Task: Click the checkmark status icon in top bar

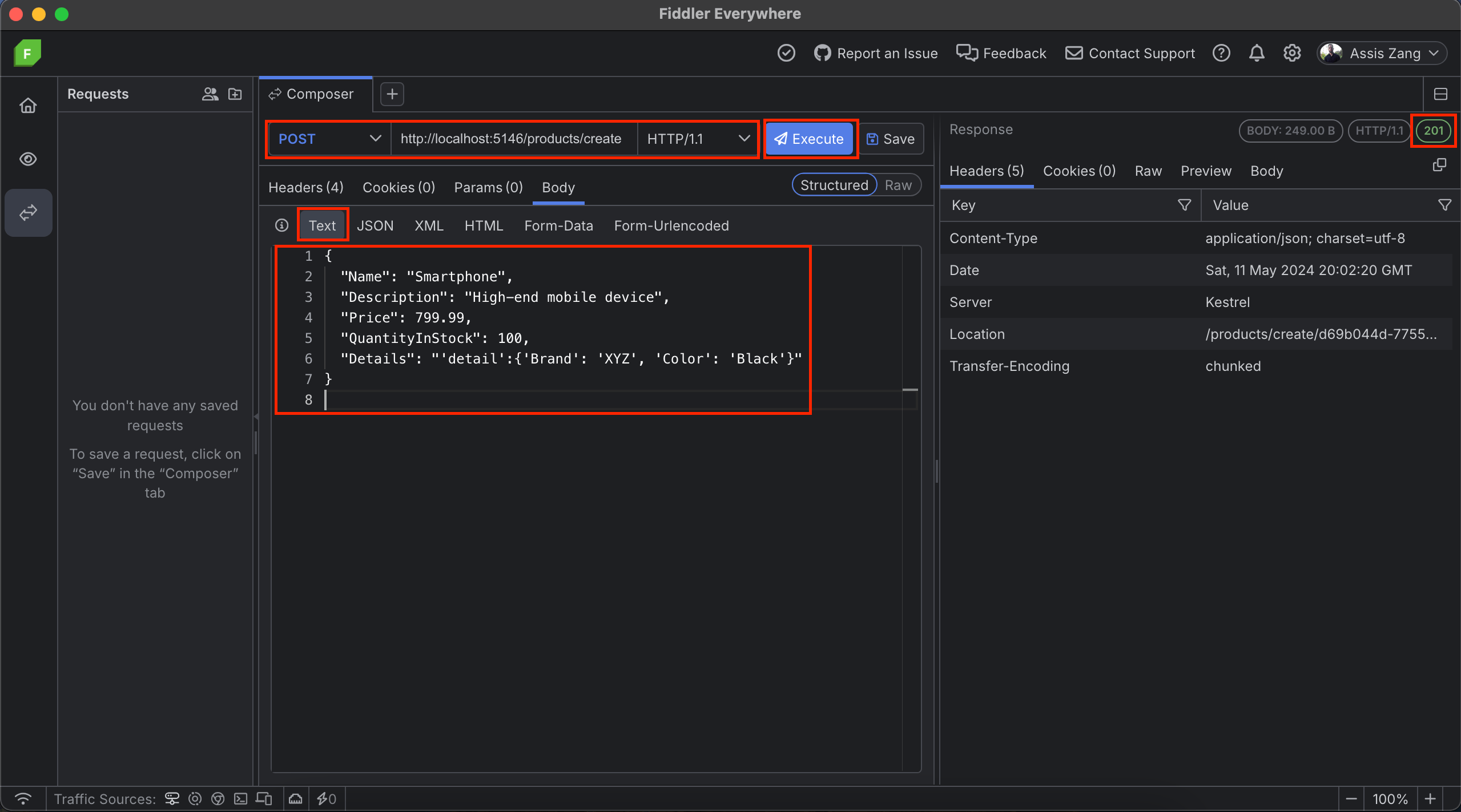Action: [786, 53]
